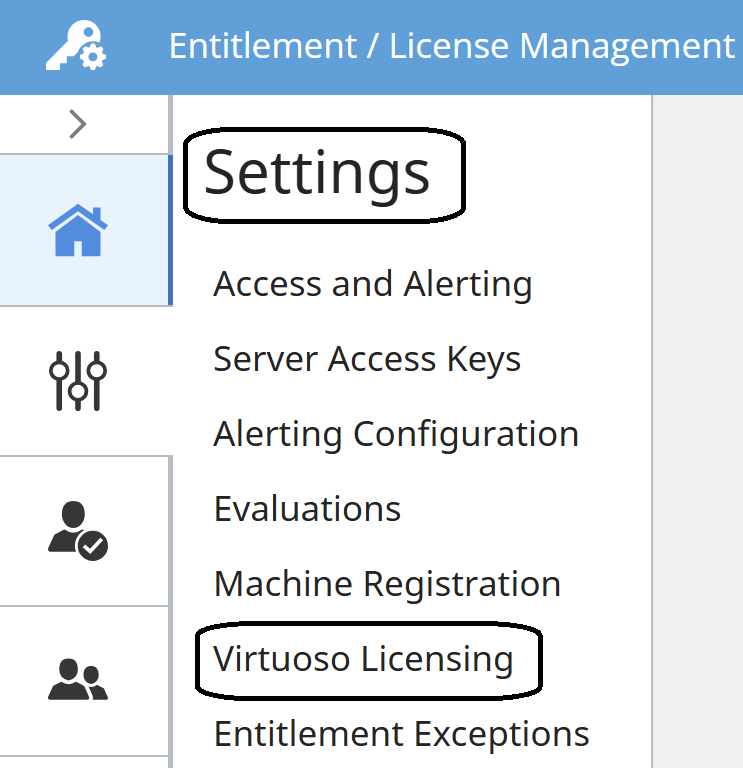Click the slash separator in header title
Viewport: 743px width, 768px height.
373,47
